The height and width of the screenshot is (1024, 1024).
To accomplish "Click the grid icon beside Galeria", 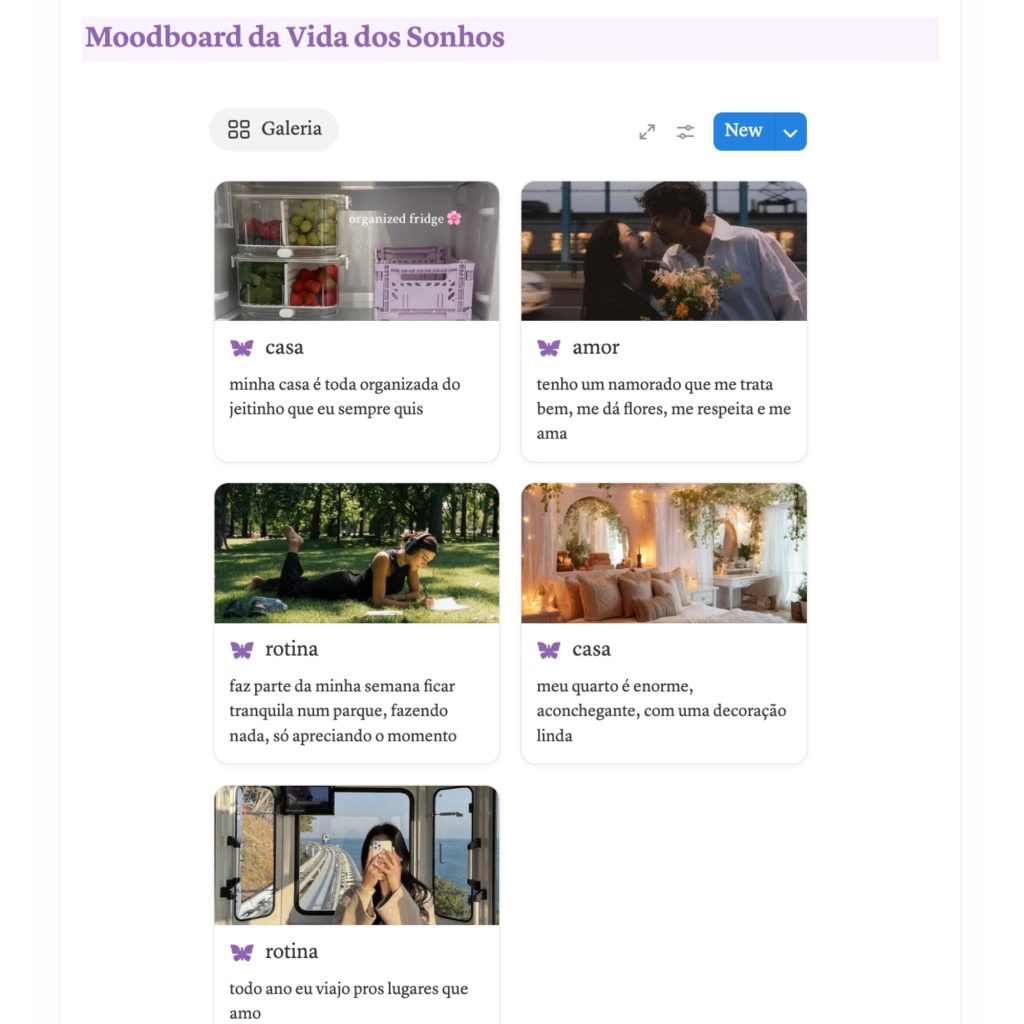I will [239, 129].
